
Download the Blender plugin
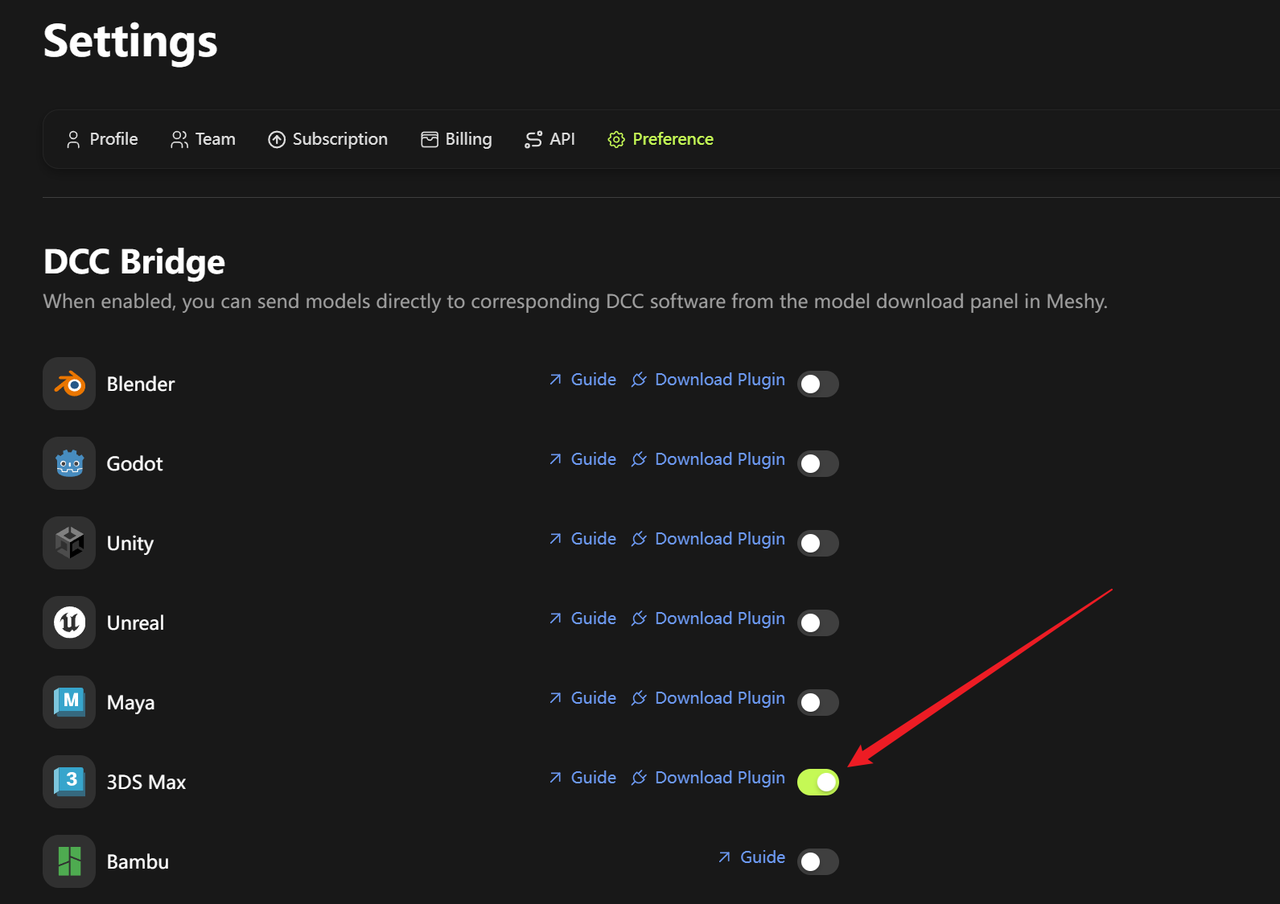pos(708,379)
